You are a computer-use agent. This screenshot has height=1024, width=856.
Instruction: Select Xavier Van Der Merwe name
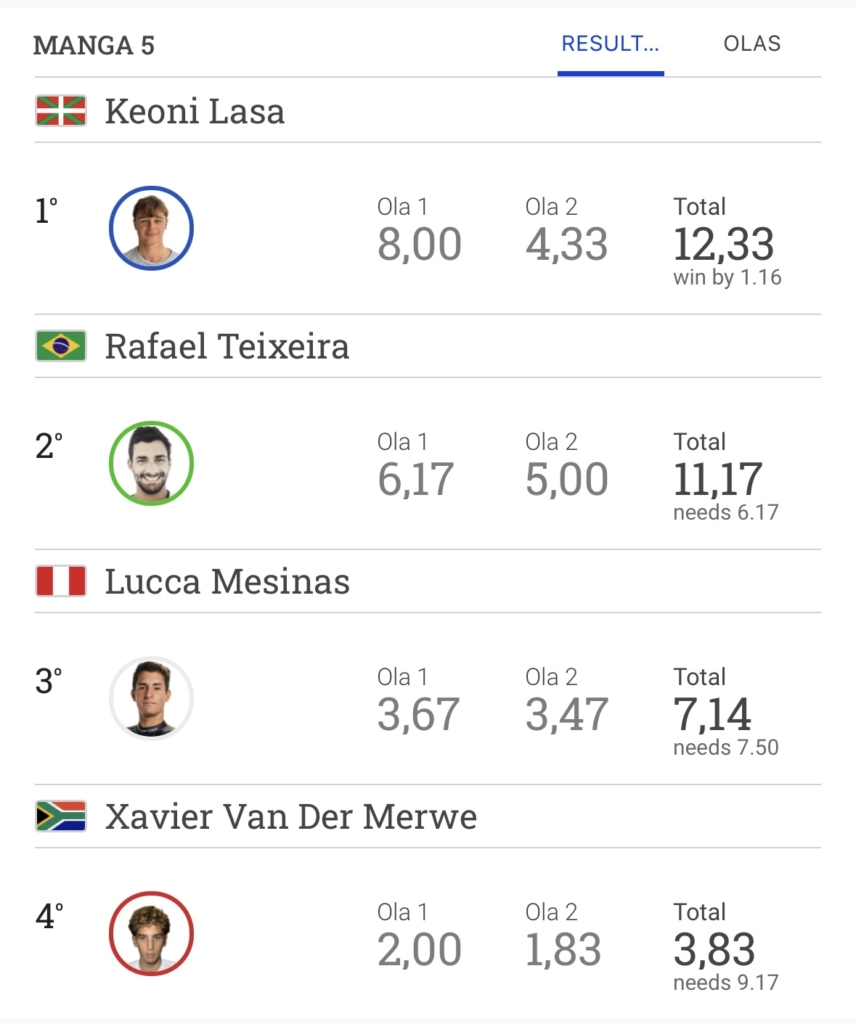(x=291, y=816)
